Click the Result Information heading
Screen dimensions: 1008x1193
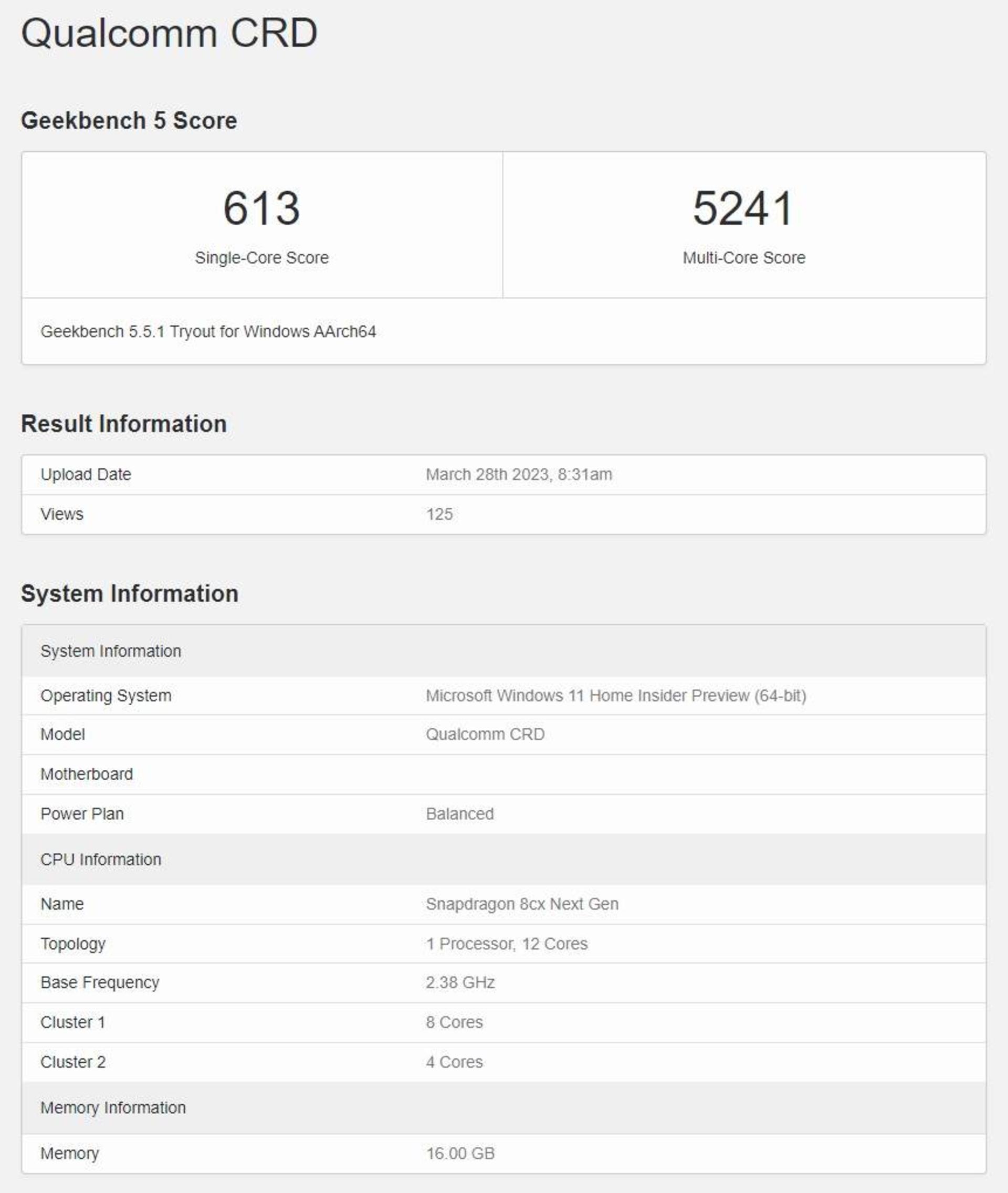124,424
